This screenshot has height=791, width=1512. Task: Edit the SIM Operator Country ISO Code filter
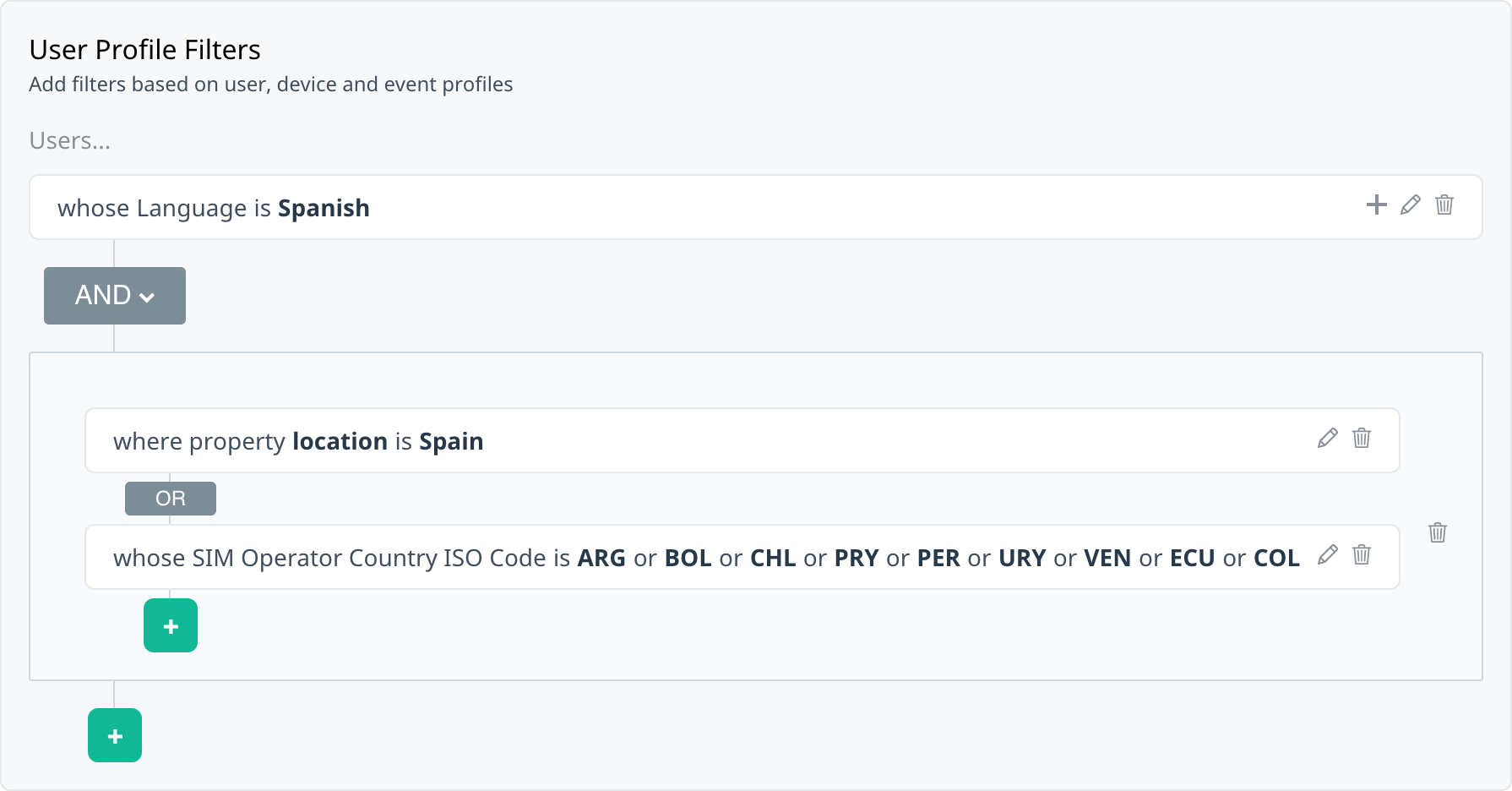(x=1327, y=555)
